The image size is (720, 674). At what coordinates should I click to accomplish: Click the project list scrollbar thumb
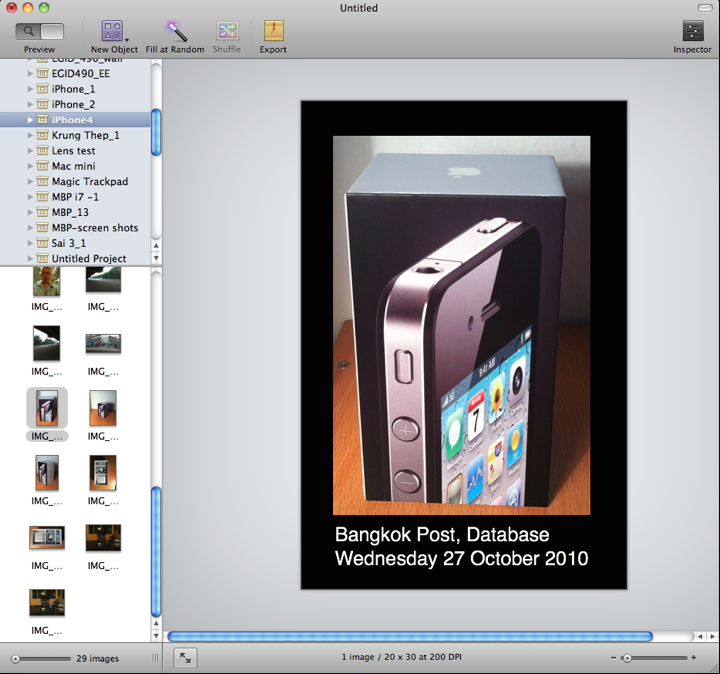click(156, 132)
